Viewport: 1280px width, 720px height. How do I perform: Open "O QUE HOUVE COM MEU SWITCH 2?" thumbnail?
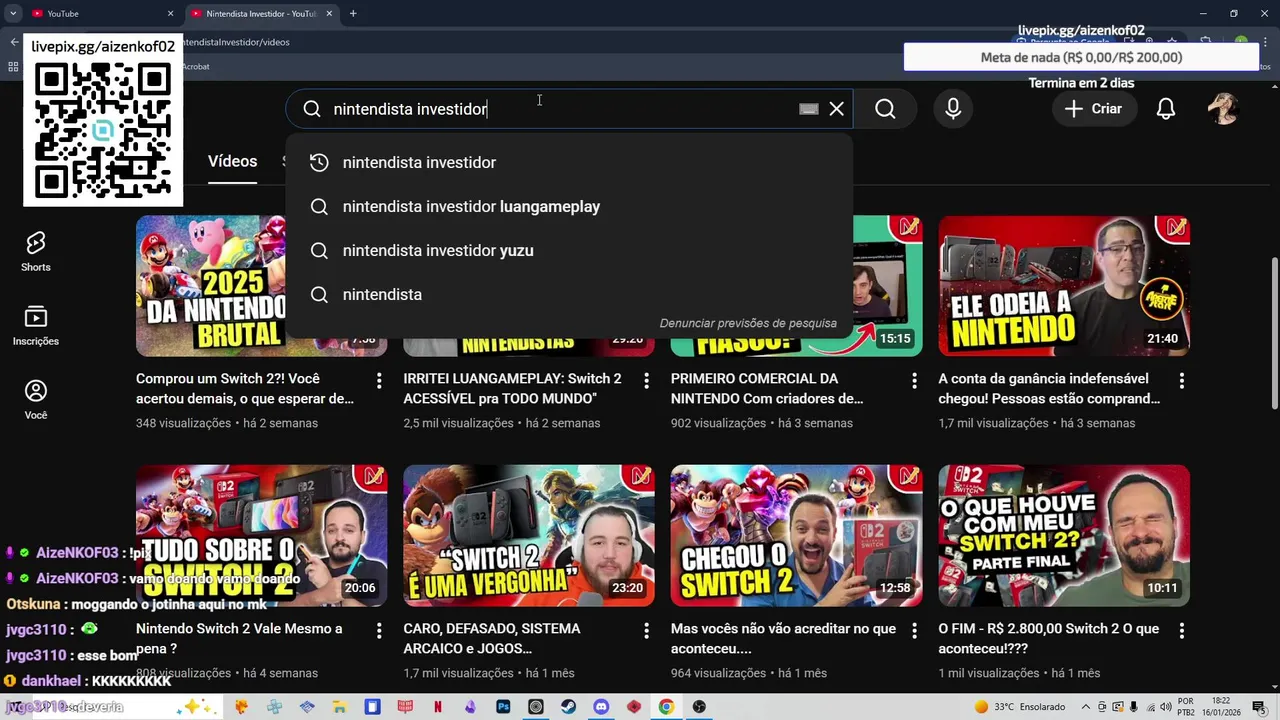(1064, 536)
